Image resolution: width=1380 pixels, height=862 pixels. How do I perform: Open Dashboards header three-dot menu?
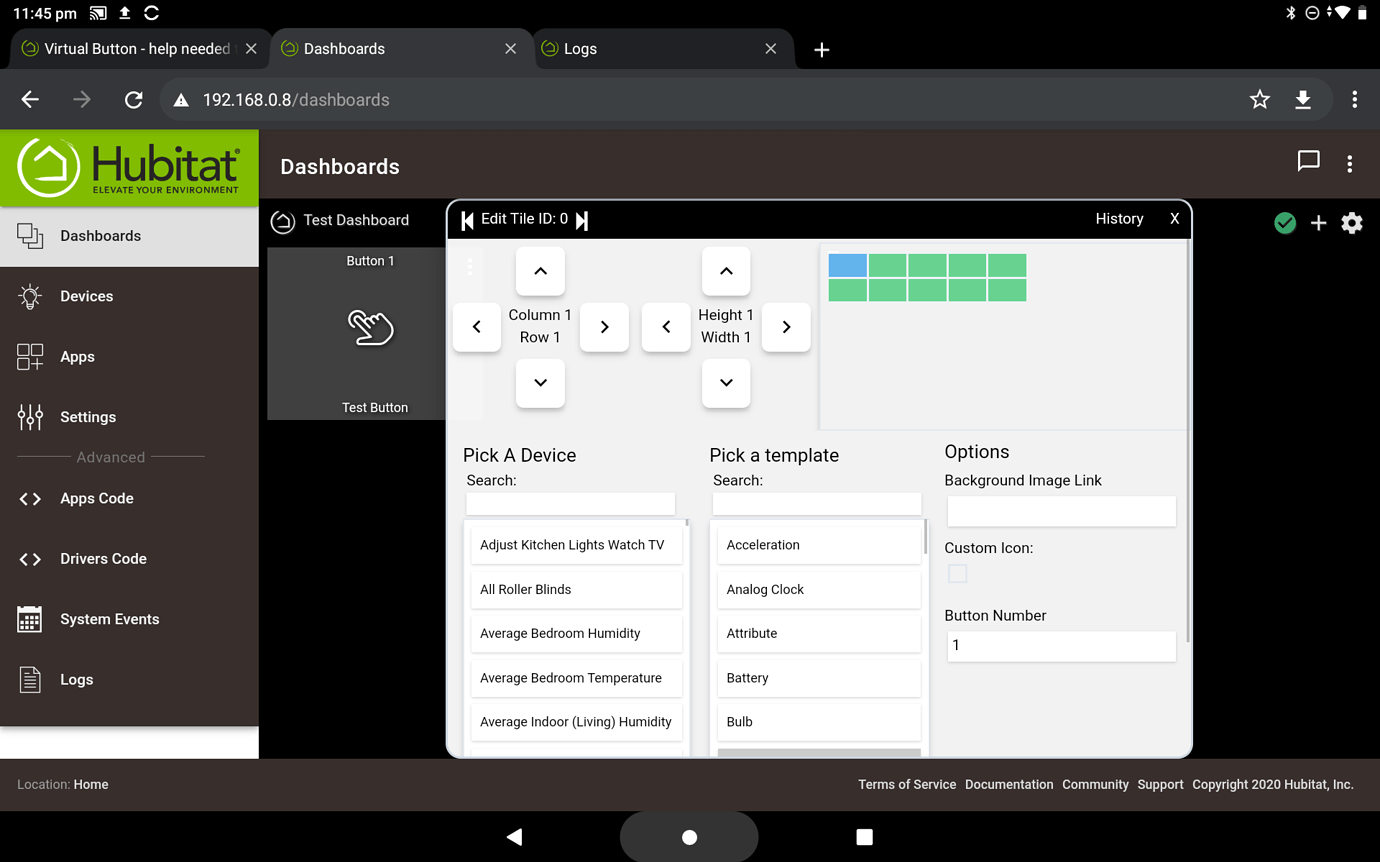click(1350, 164)
